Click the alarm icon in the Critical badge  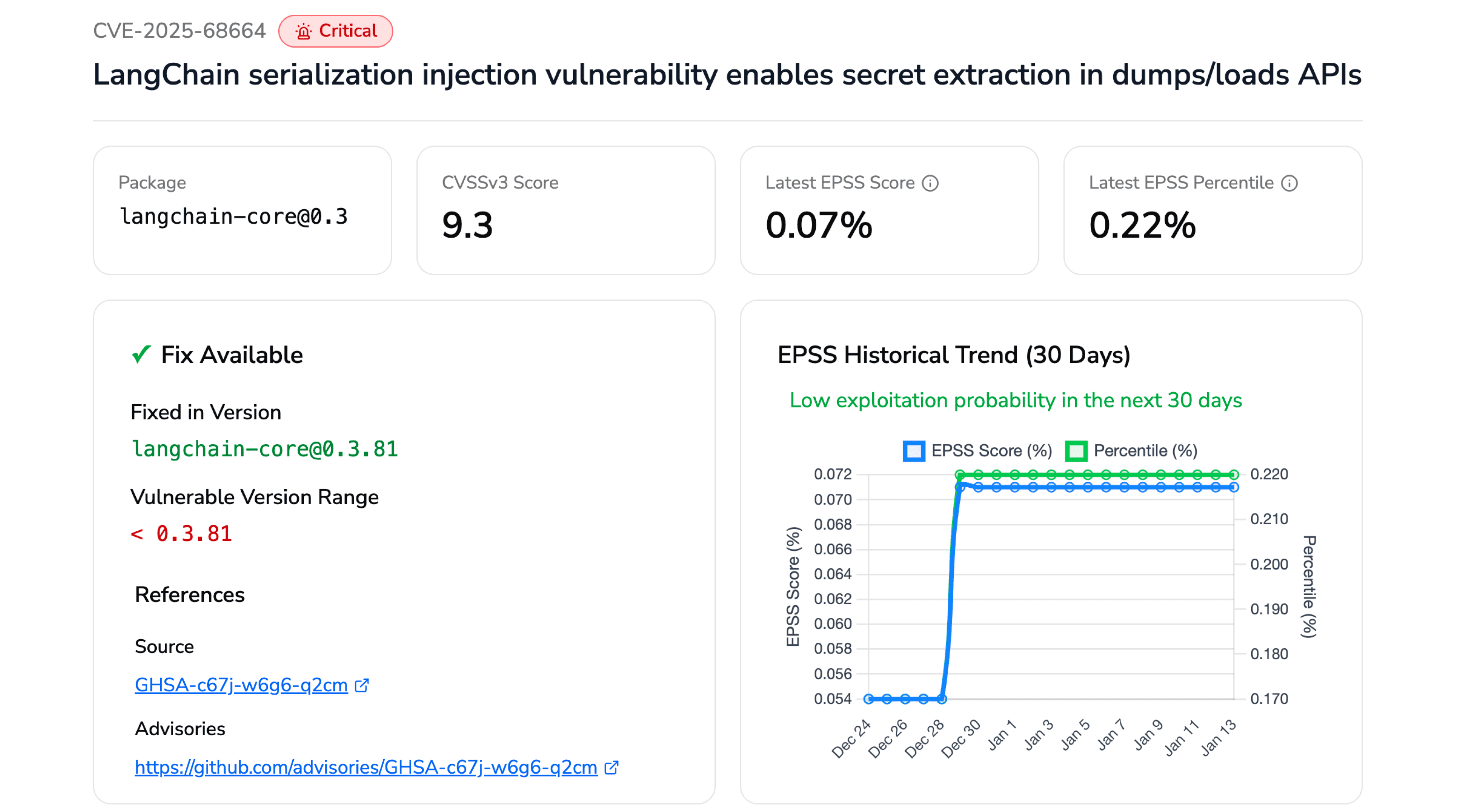[304, 31]
